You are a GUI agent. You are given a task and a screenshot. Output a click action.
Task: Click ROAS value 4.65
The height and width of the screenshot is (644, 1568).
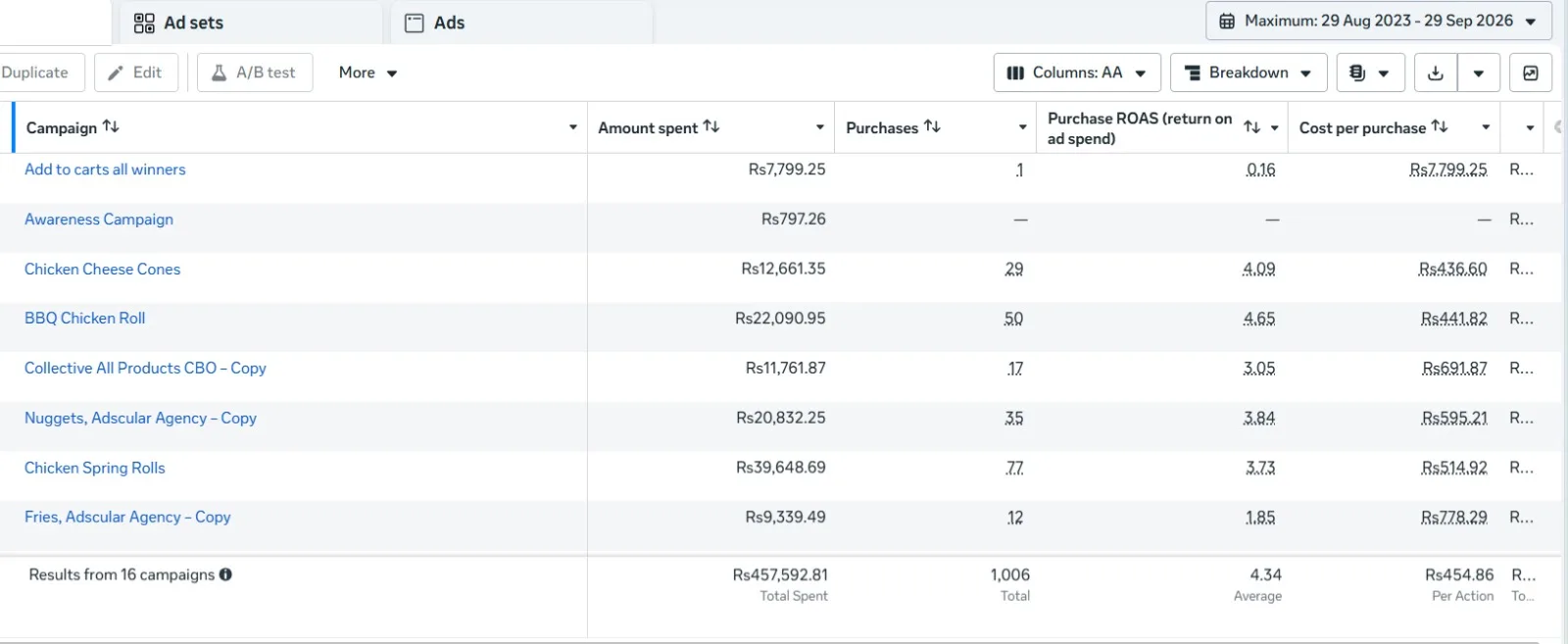click(1259, 319)
